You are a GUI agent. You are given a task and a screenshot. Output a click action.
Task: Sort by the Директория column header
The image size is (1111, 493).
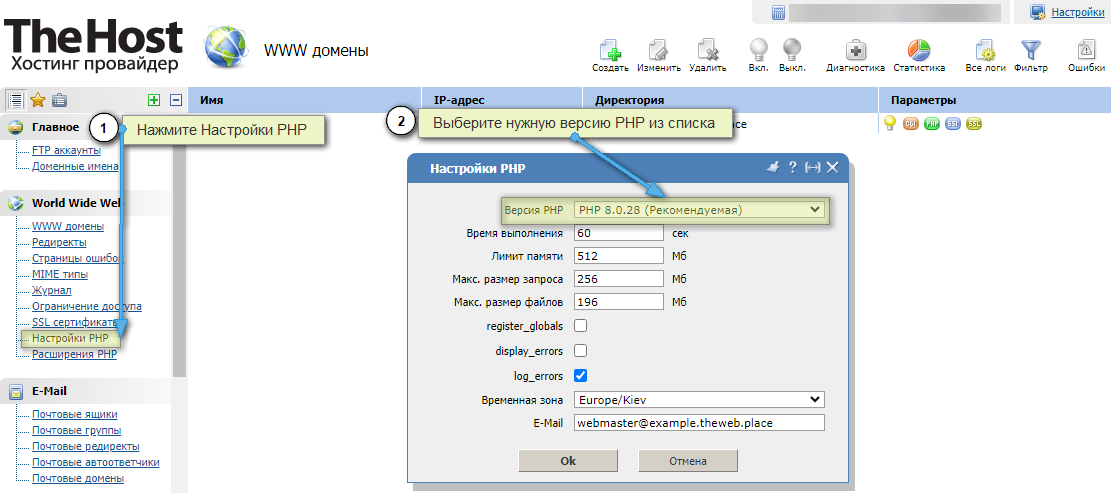tap(731, 100)
